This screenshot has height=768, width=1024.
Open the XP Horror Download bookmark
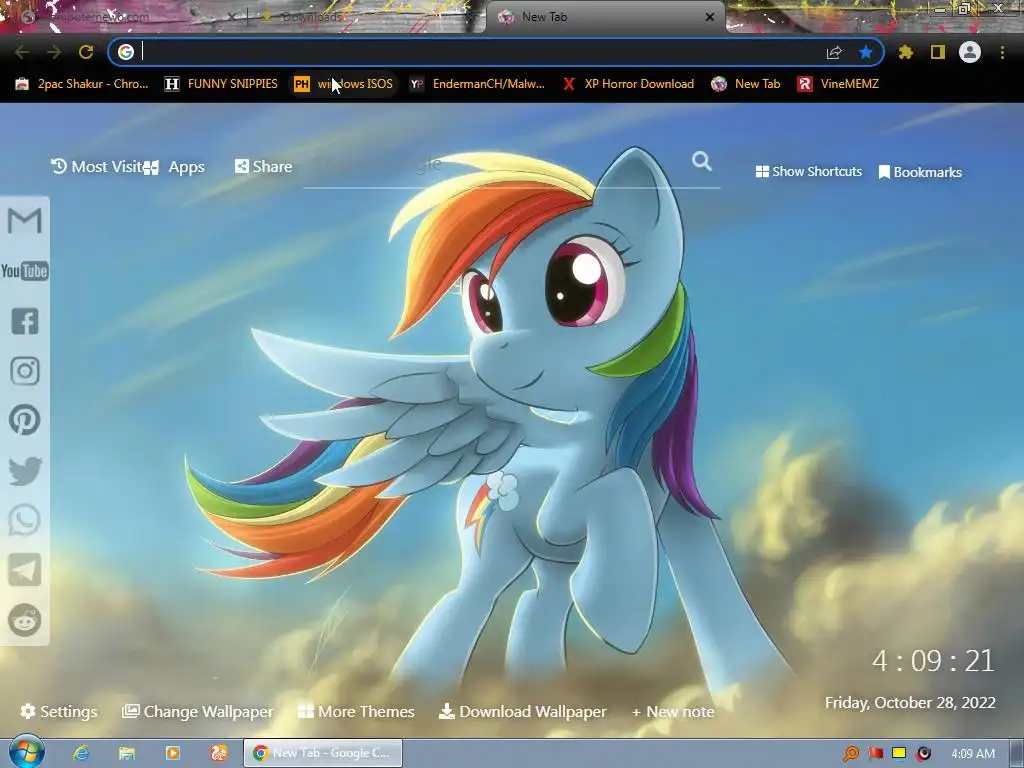629,84
